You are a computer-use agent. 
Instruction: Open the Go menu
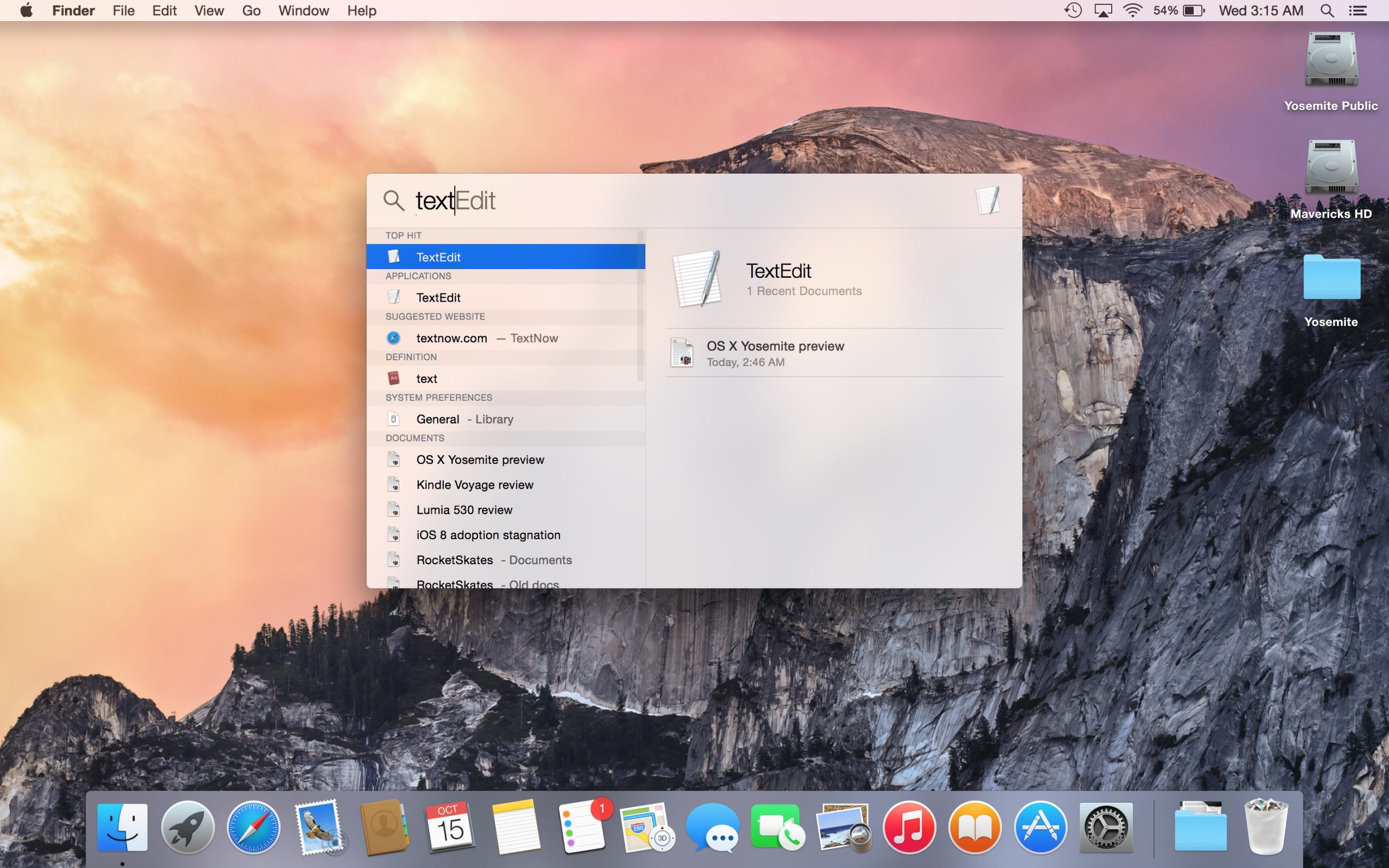251,10
